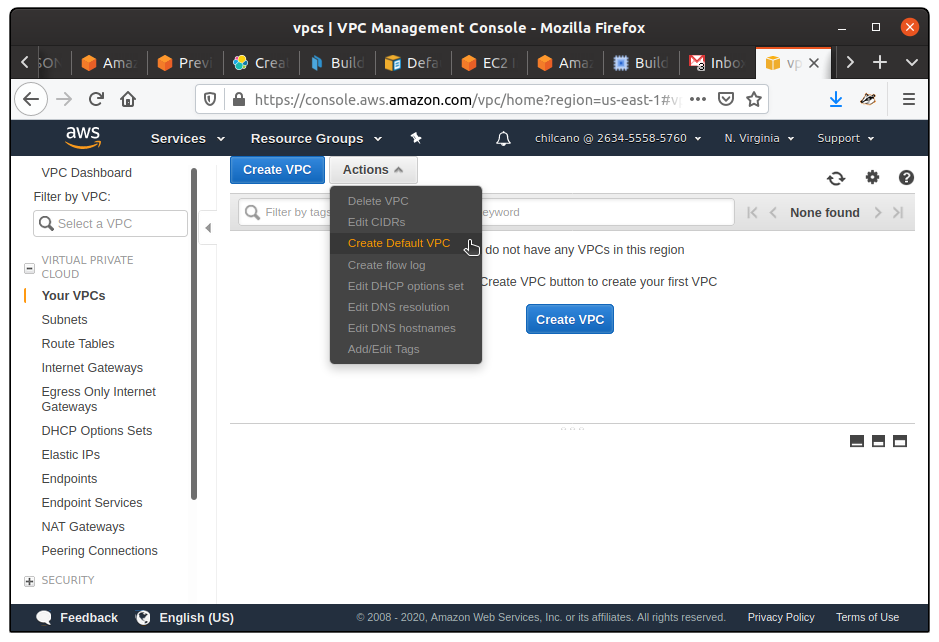Image resolution: width=939 pixels, height=642 pixels.
Task: Open Subnets in sidebar
Action: pos(64,320)
